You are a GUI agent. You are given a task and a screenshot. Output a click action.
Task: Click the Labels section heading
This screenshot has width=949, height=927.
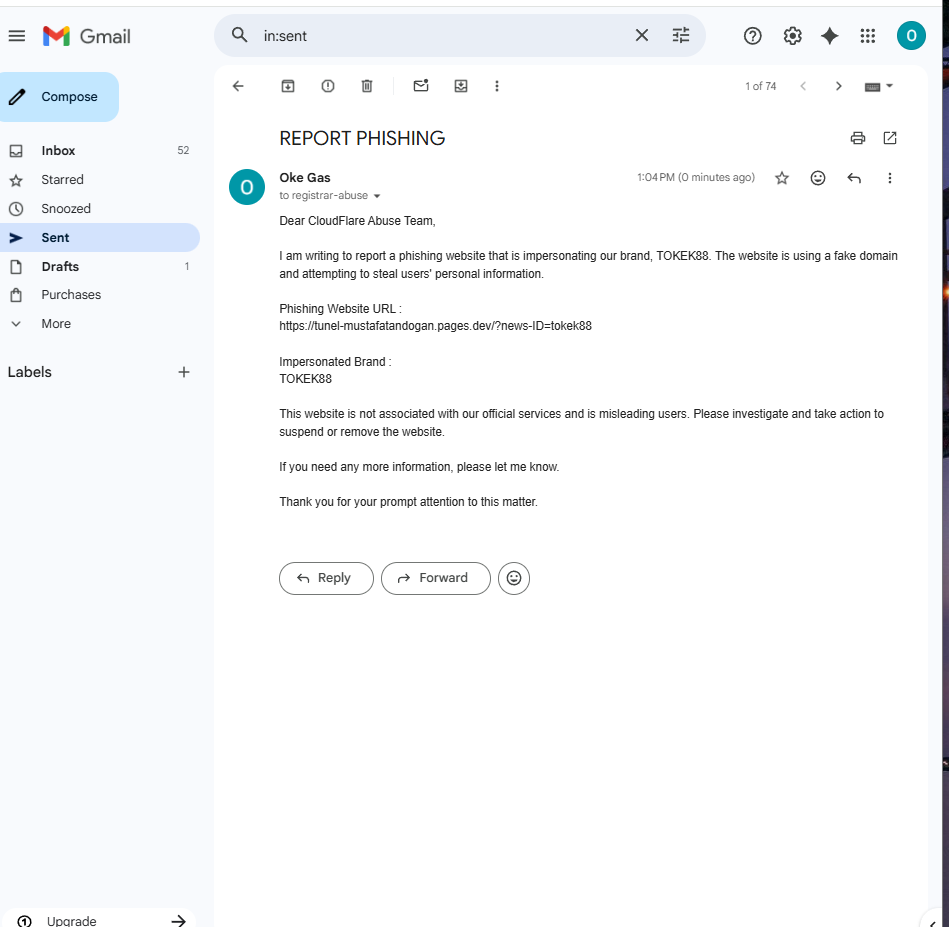(x=30, y=372)
